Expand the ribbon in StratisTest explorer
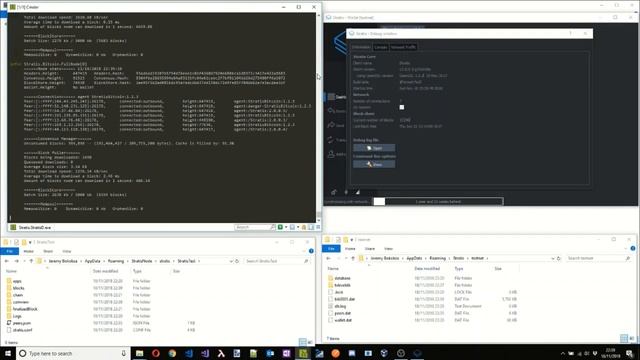Screen dimensions: 640x360 tap(304, 251)
